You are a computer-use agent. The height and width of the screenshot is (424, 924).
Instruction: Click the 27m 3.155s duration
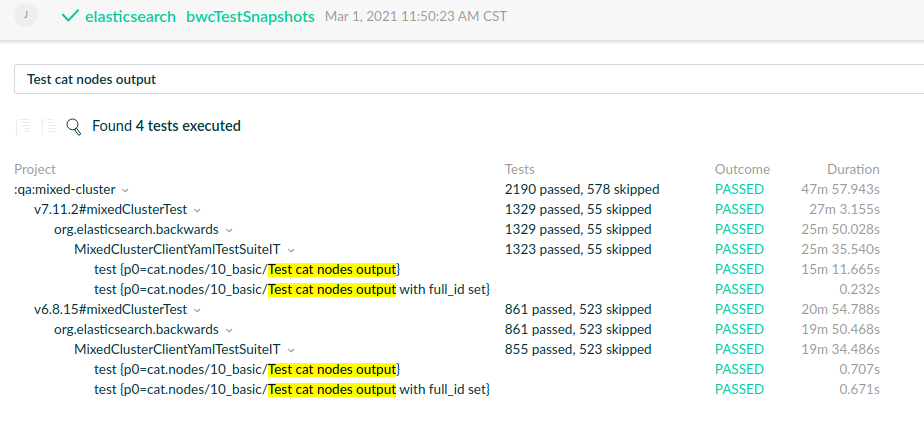844,210
